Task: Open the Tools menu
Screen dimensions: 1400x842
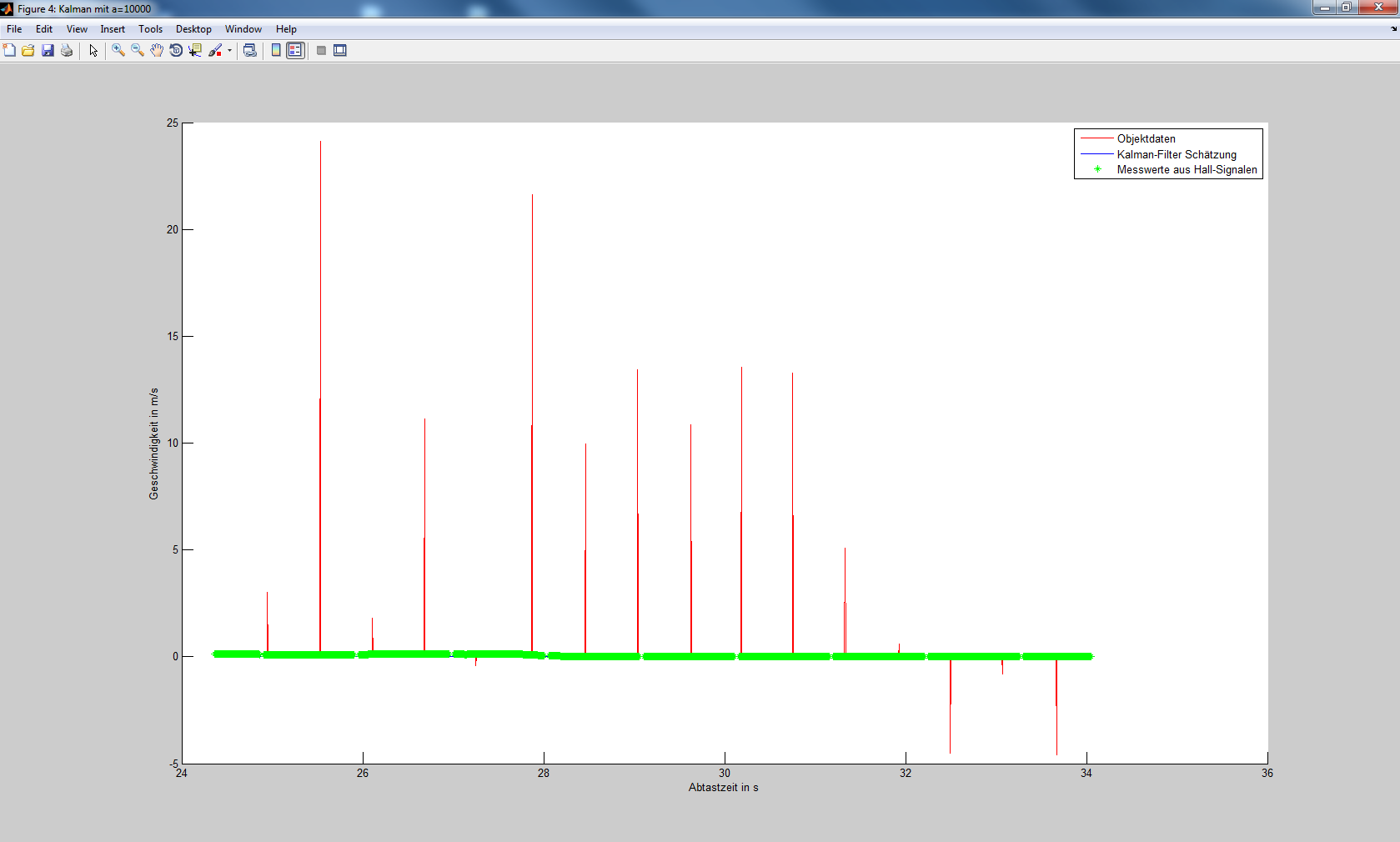Action: tap(150, 29)
